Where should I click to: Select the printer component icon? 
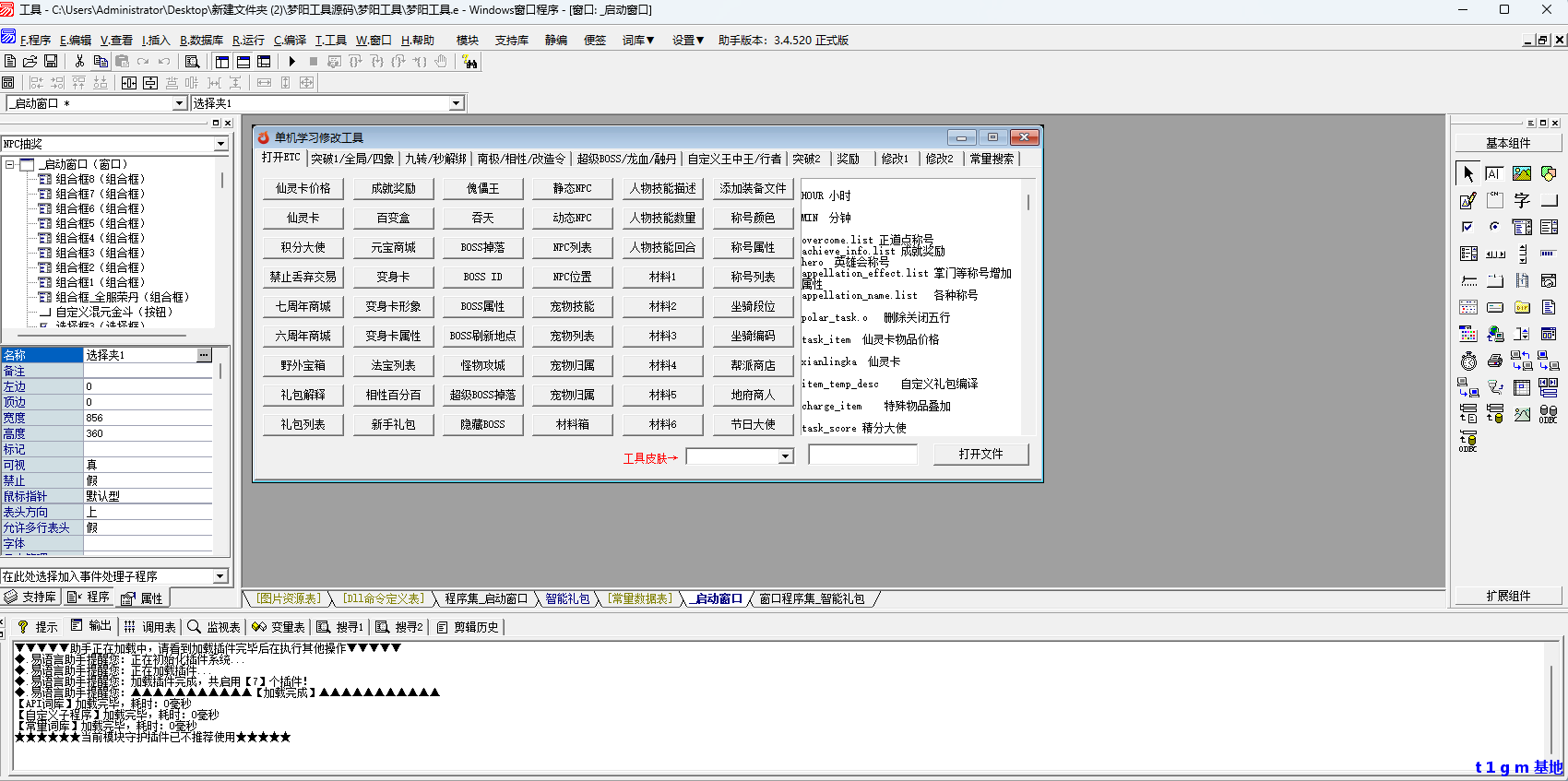pos(1495,361)
